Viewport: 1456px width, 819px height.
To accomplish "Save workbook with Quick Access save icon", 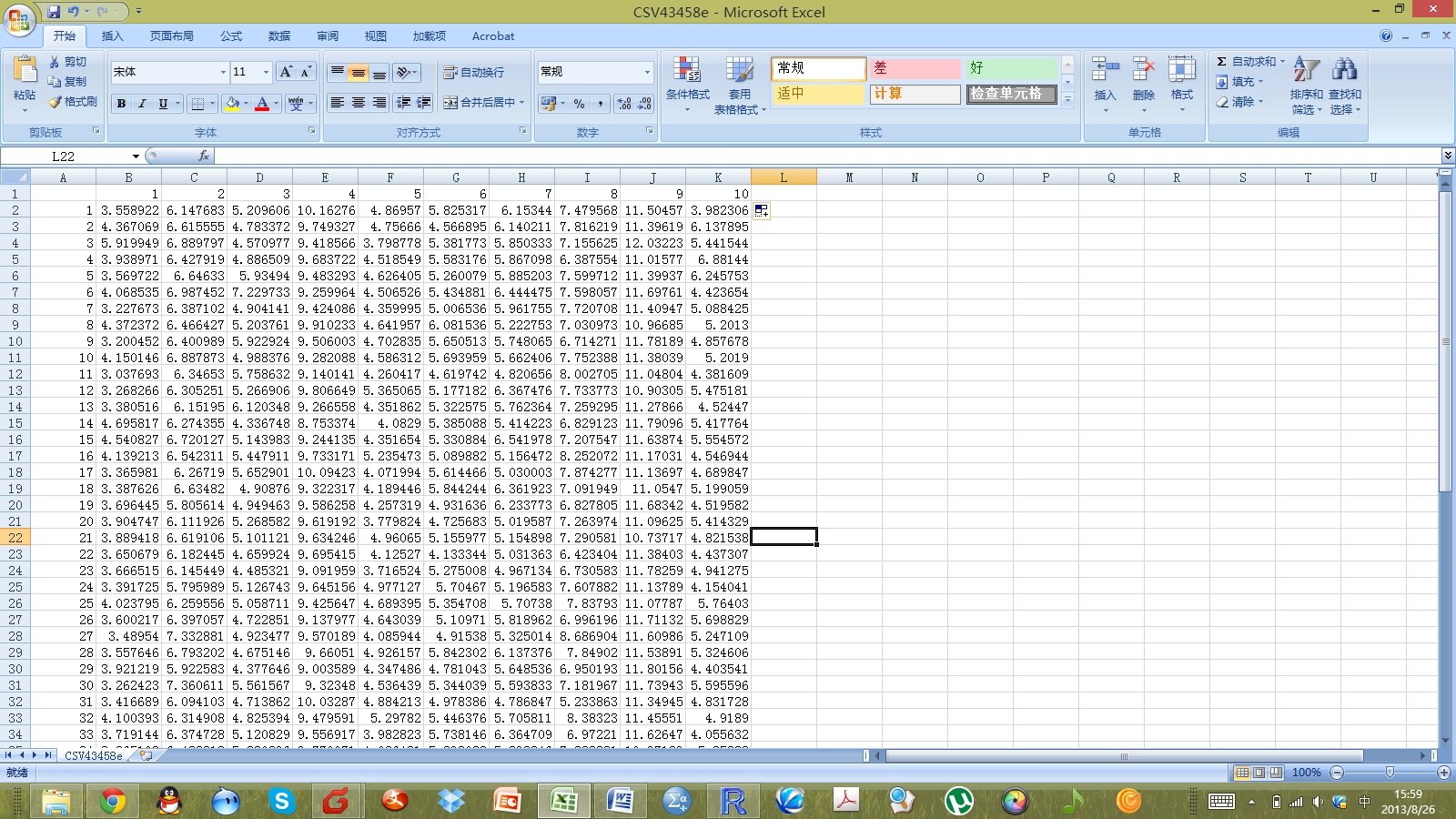I will coord(54,12).
